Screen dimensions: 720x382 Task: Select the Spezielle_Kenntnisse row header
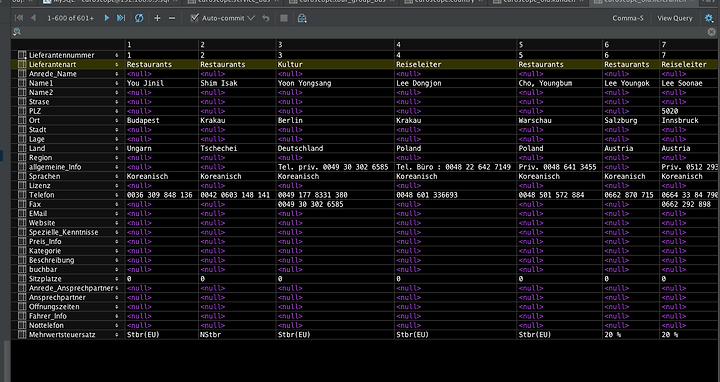coord(68,232)
